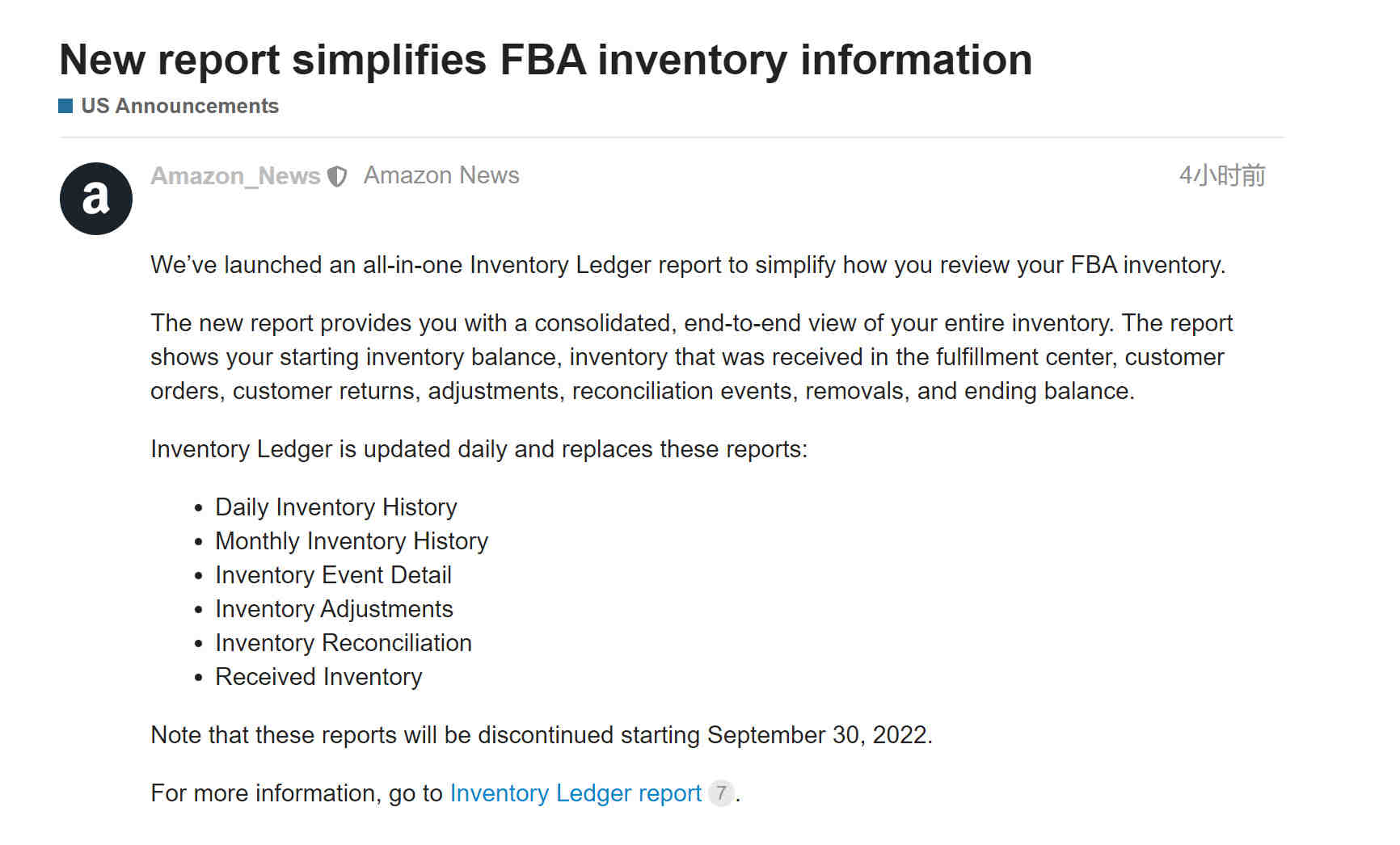Click the blue US Announcements category square
This screenshot has width=1400, height=845.
(x=66, y=106)
